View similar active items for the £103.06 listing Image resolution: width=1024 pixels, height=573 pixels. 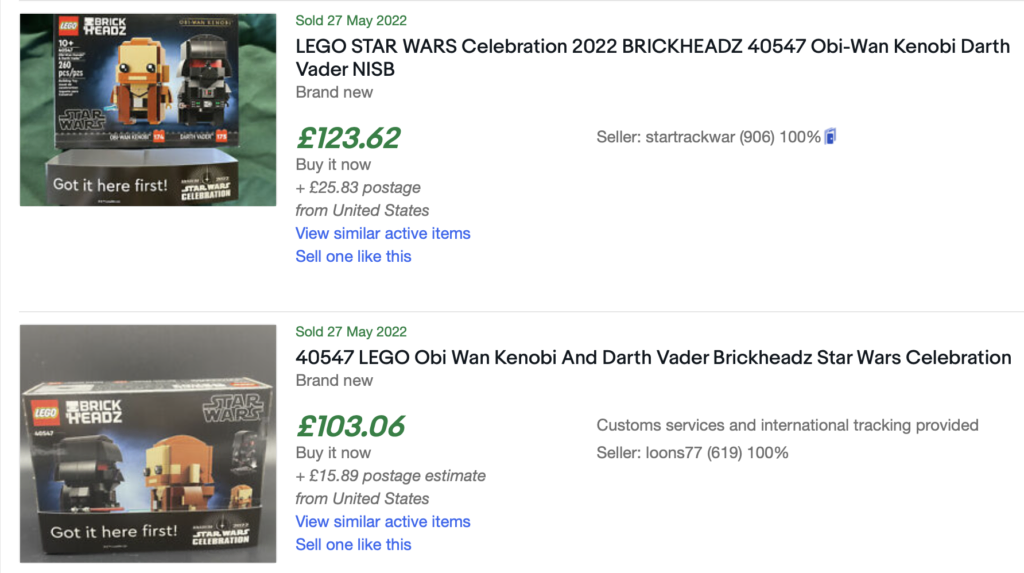pyautogui.click(x=382, y=521)
